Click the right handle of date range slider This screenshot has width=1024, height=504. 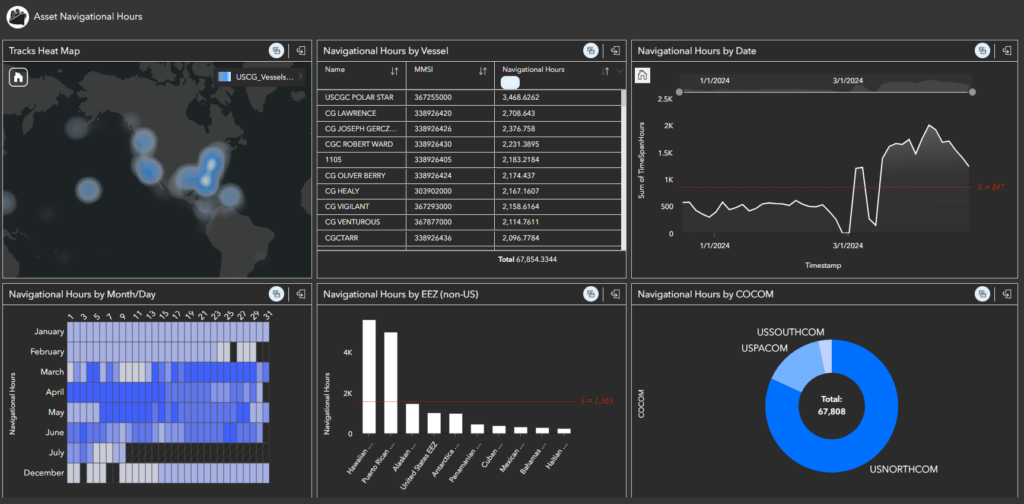coord(972,92)
